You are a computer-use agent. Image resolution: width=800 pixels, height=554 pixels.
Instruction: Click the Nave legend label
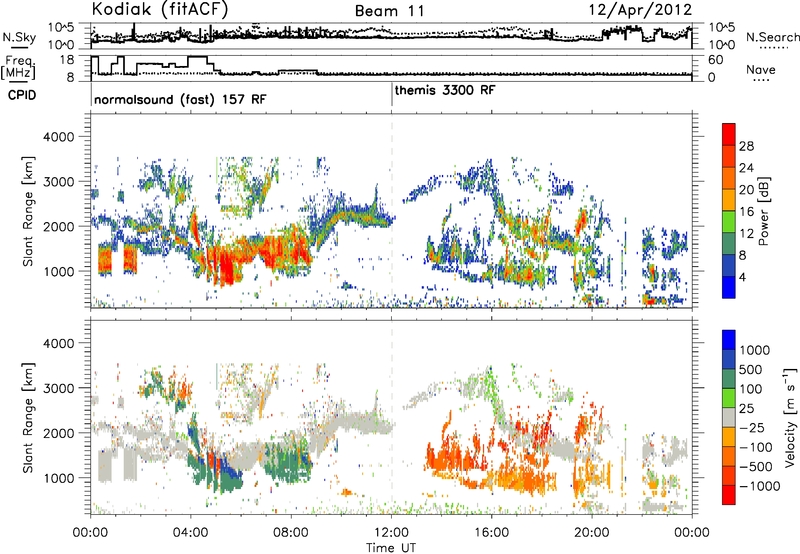[x=760, y=70]
